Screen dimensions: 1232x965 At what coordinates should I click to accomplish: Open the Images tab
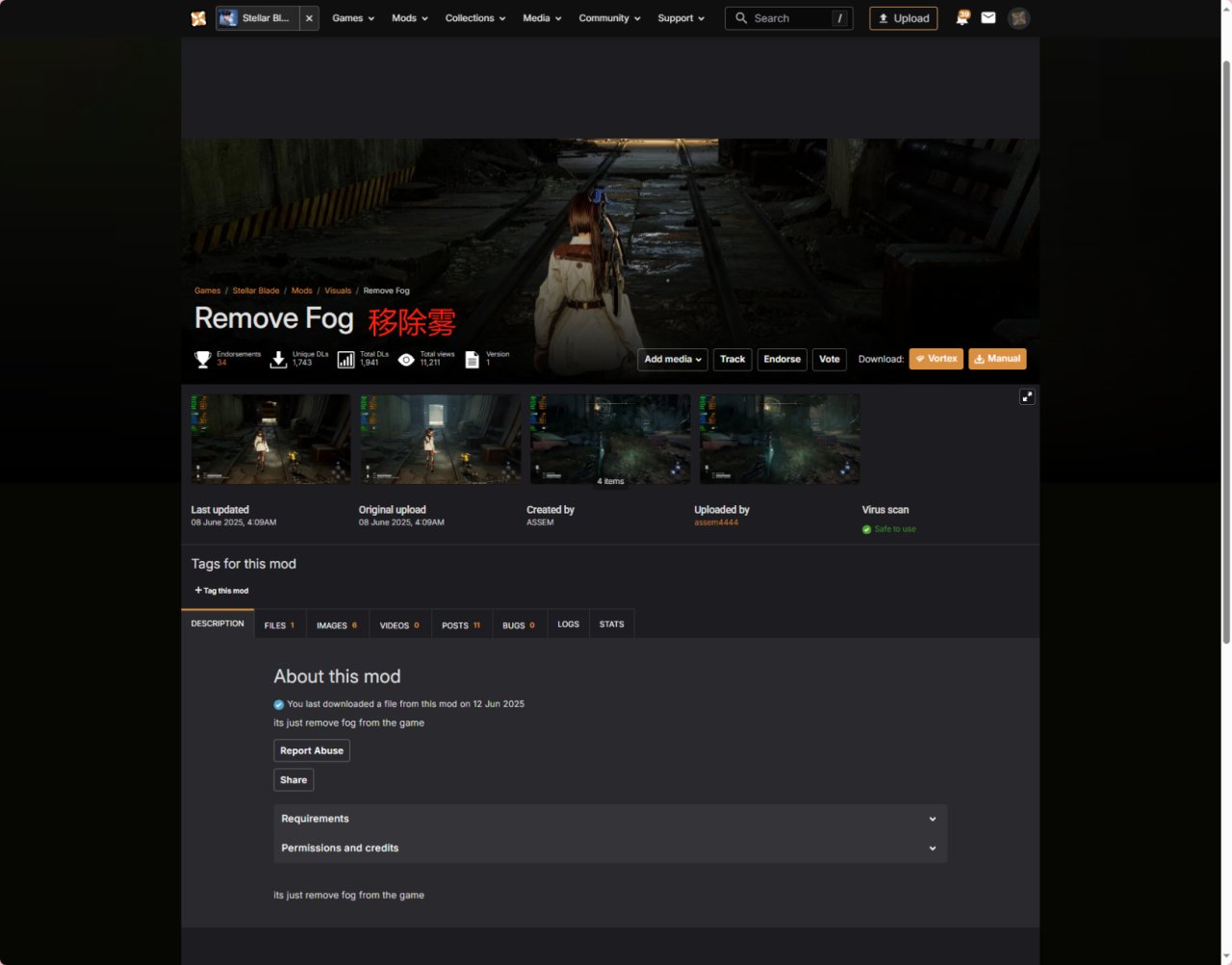pos(337,624)
